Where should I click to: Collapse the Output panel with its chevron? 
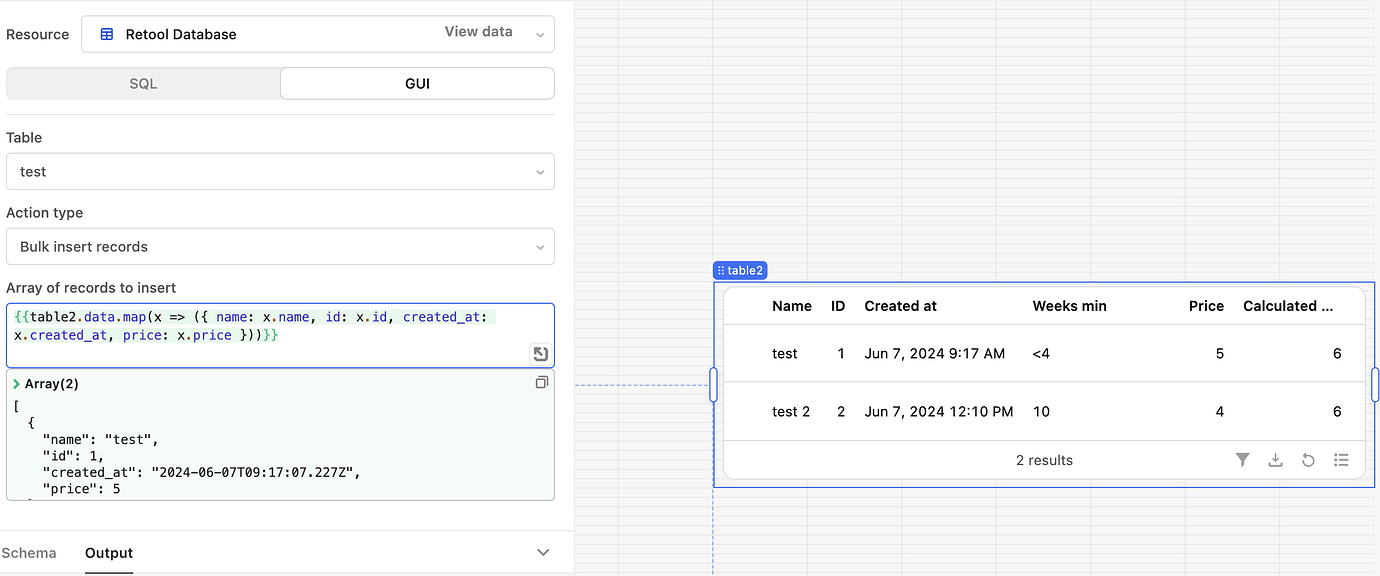[542, 552]
